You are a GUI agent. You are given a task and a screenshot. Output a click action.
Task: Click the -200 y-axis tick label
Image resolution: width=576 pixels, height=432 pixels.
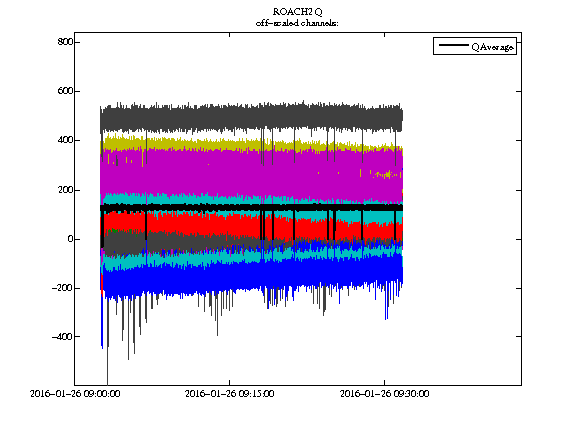point(62,288)
